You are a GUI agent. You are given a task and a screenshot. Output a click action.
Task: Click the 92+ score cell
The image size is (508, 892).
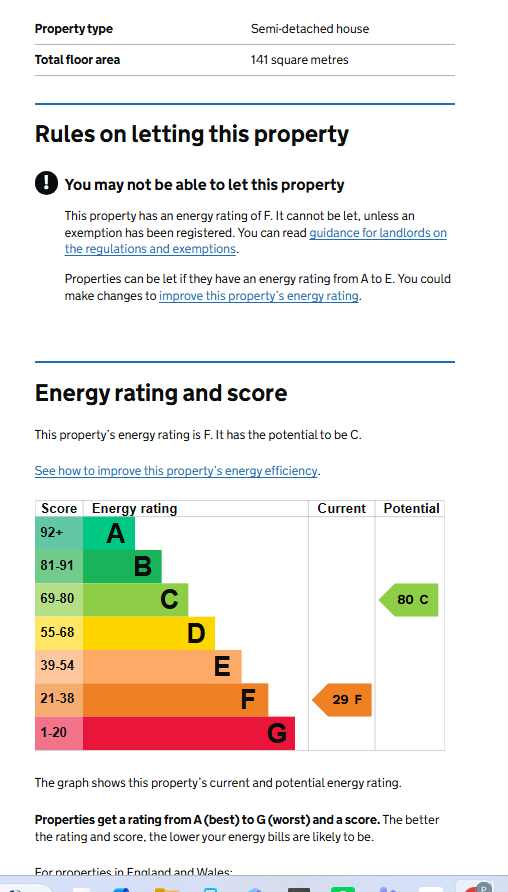coord(59,534)
